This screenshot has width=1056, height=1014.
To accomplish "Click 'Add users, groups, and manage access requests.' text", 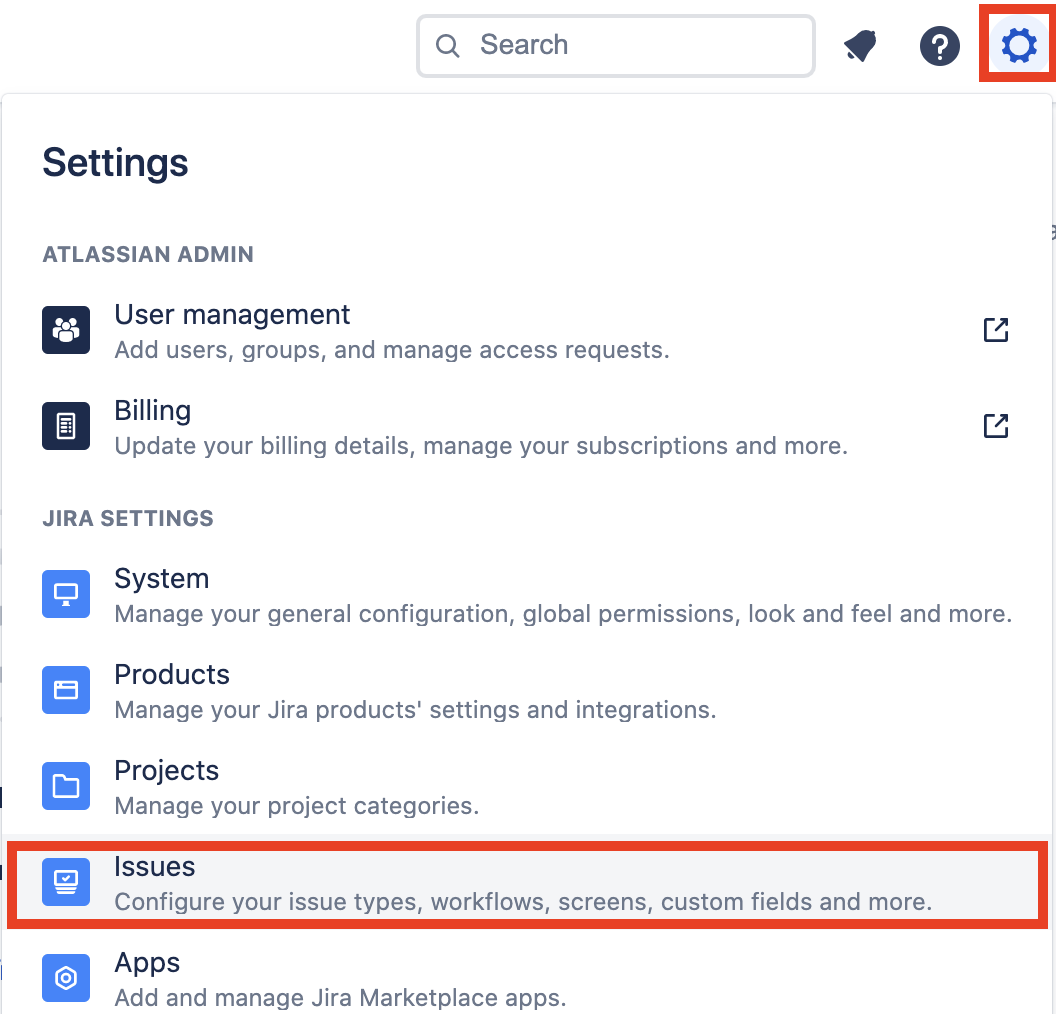I will [x=392, y=350].
